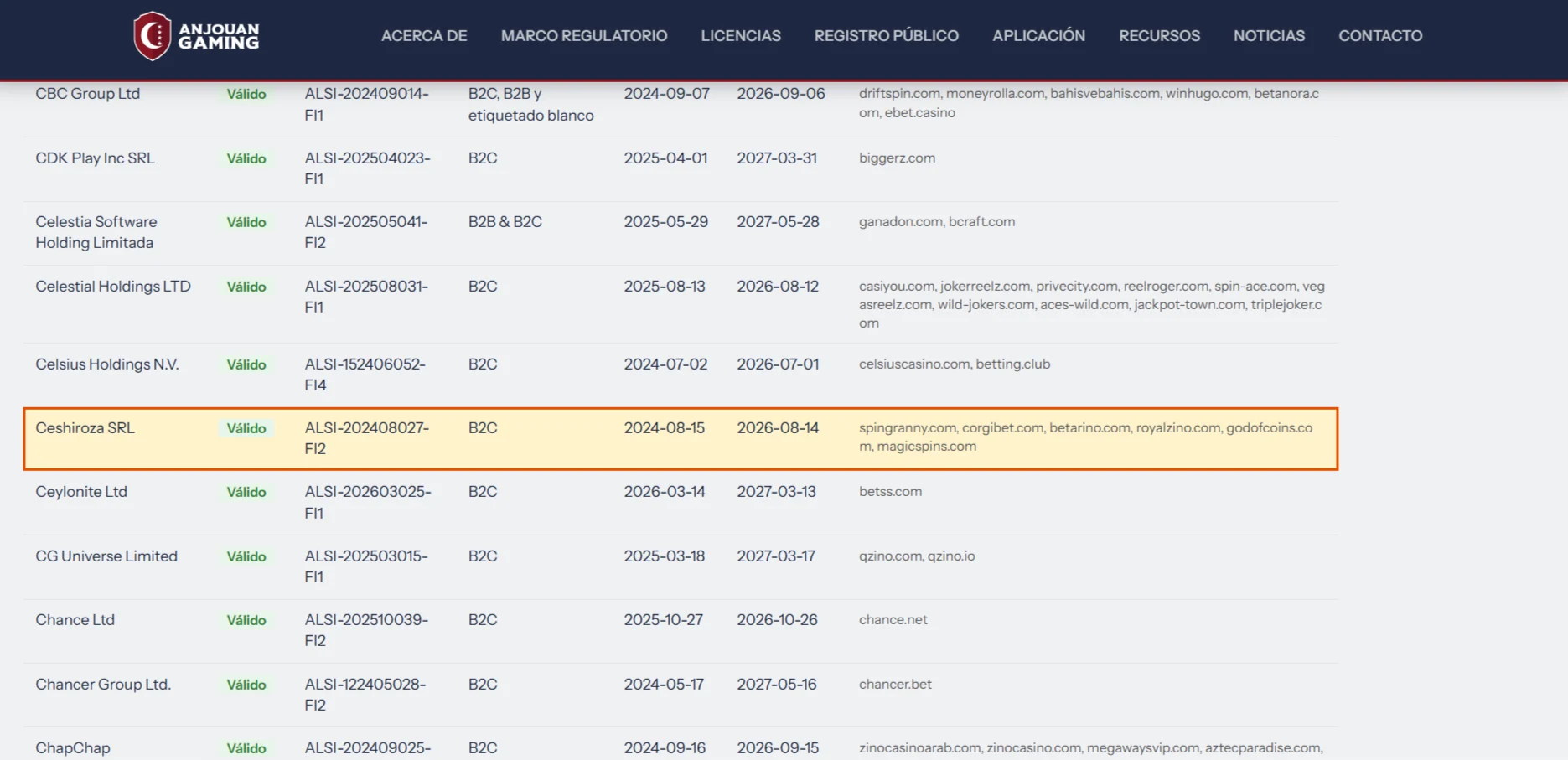Select the ganadon.com, bcraft.com domains
The height and width of the screenshot is (760, 1568).
tap(937, 222)
